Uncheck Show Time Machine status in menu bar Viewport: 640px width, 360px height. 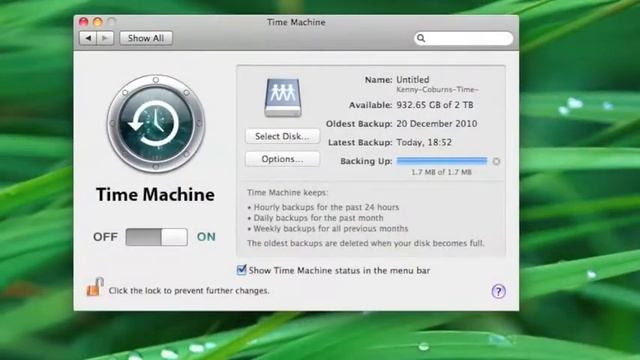point(241,270)
